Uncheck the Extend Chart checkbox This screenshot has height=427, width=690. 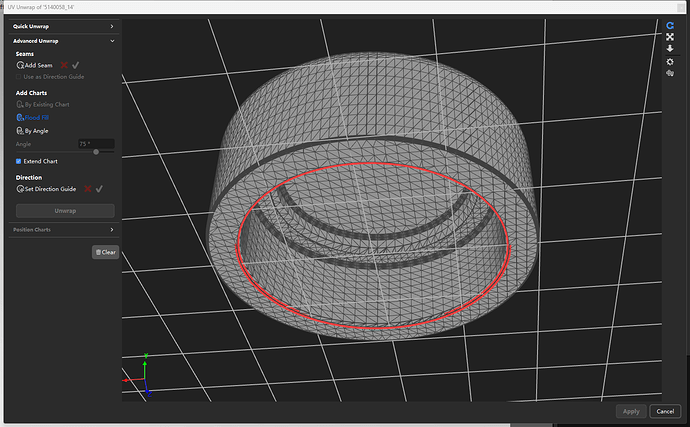point(18,161)
